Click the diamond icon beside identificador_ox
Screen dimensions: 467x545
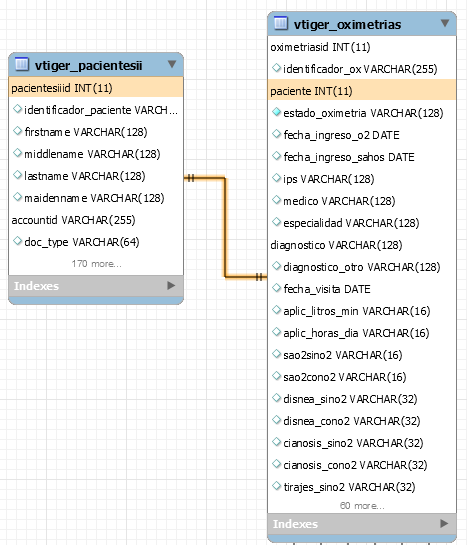coord(276,68)
